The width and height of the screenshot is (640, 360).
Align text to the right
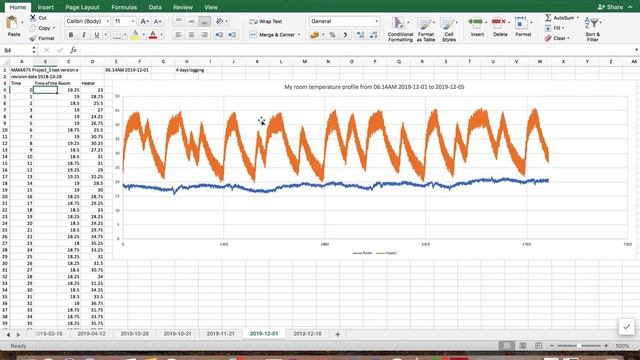[x=204, y=35]
